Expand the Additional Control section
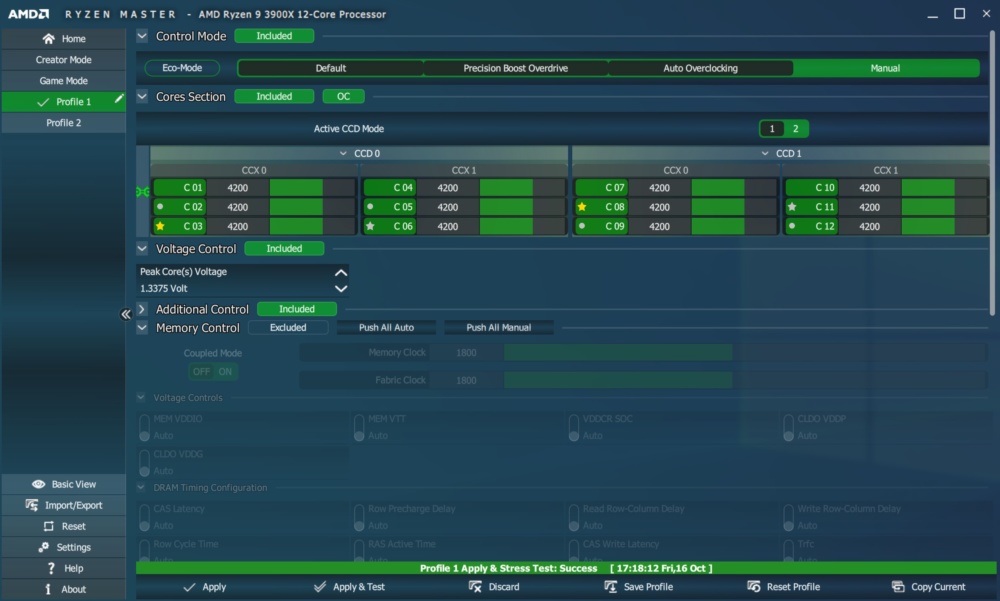 [142, 309]
